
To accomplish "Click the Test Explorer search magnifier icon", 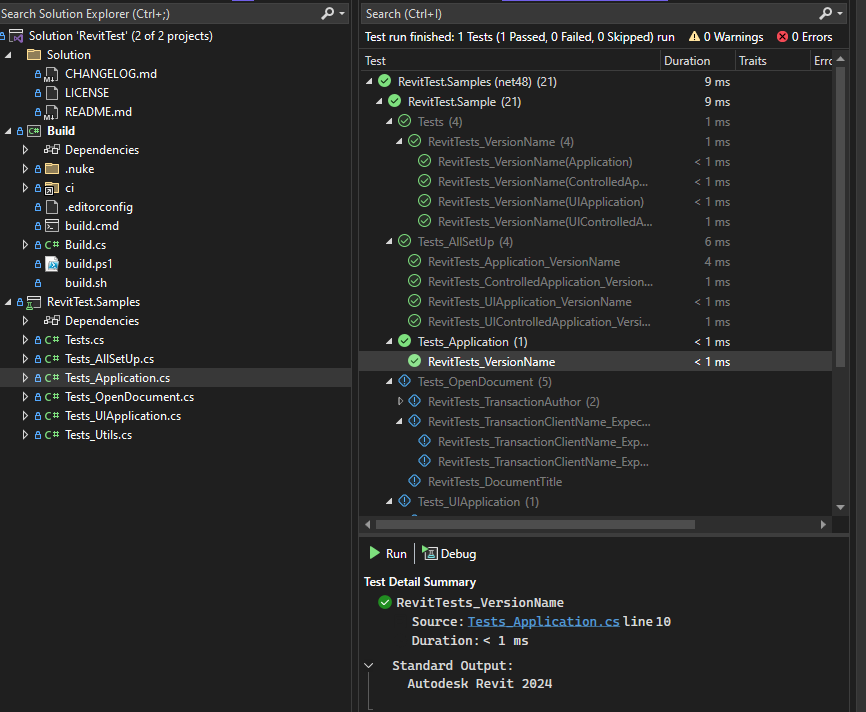I will point(826,13).
